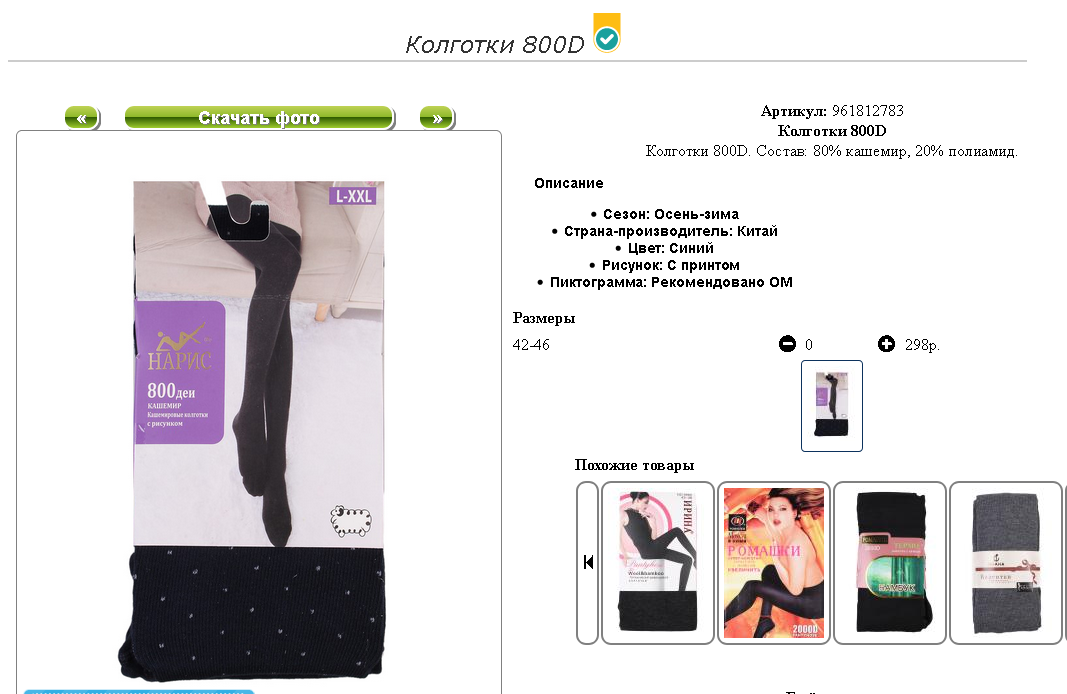Click the 298р. price text
The width and height of the screenshot is (1067, 694).
922,345
